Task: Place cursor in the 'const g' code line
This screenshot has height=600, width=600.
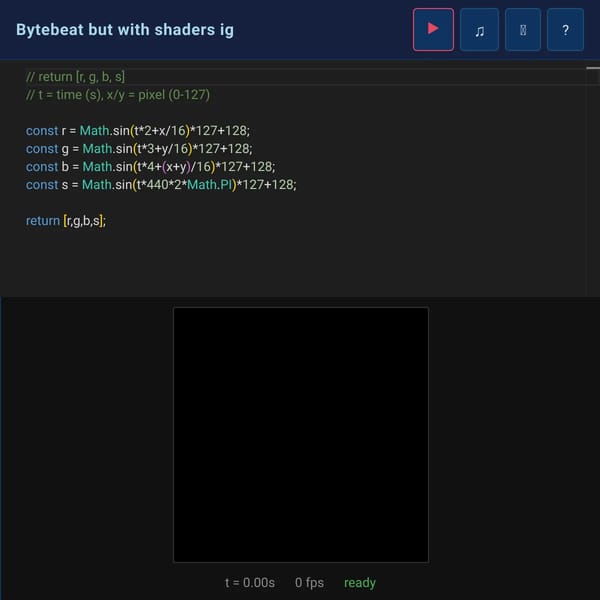Action: [x=139, y=148]
